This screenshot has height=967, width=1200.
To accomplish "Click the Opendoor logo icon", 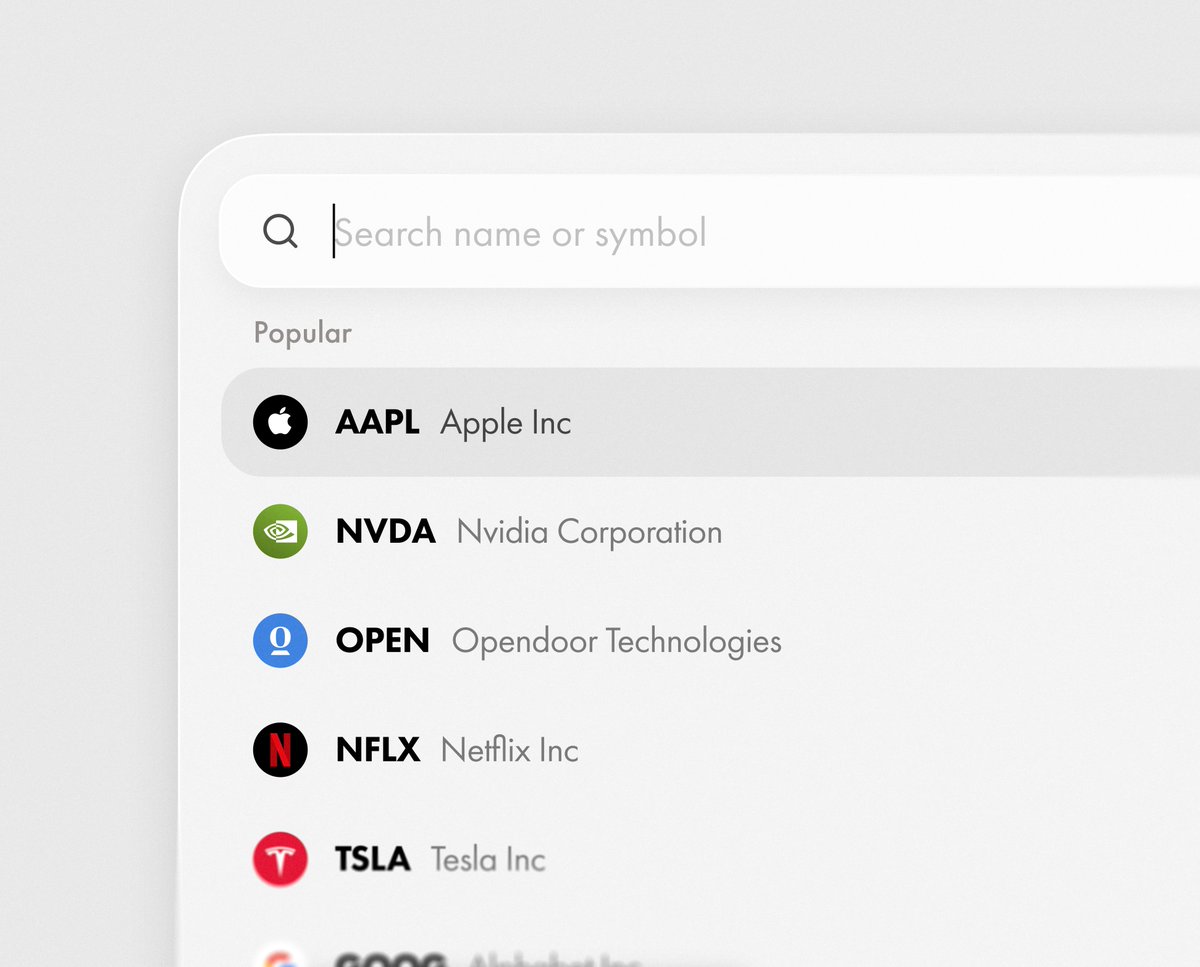I will click(280, 640).
